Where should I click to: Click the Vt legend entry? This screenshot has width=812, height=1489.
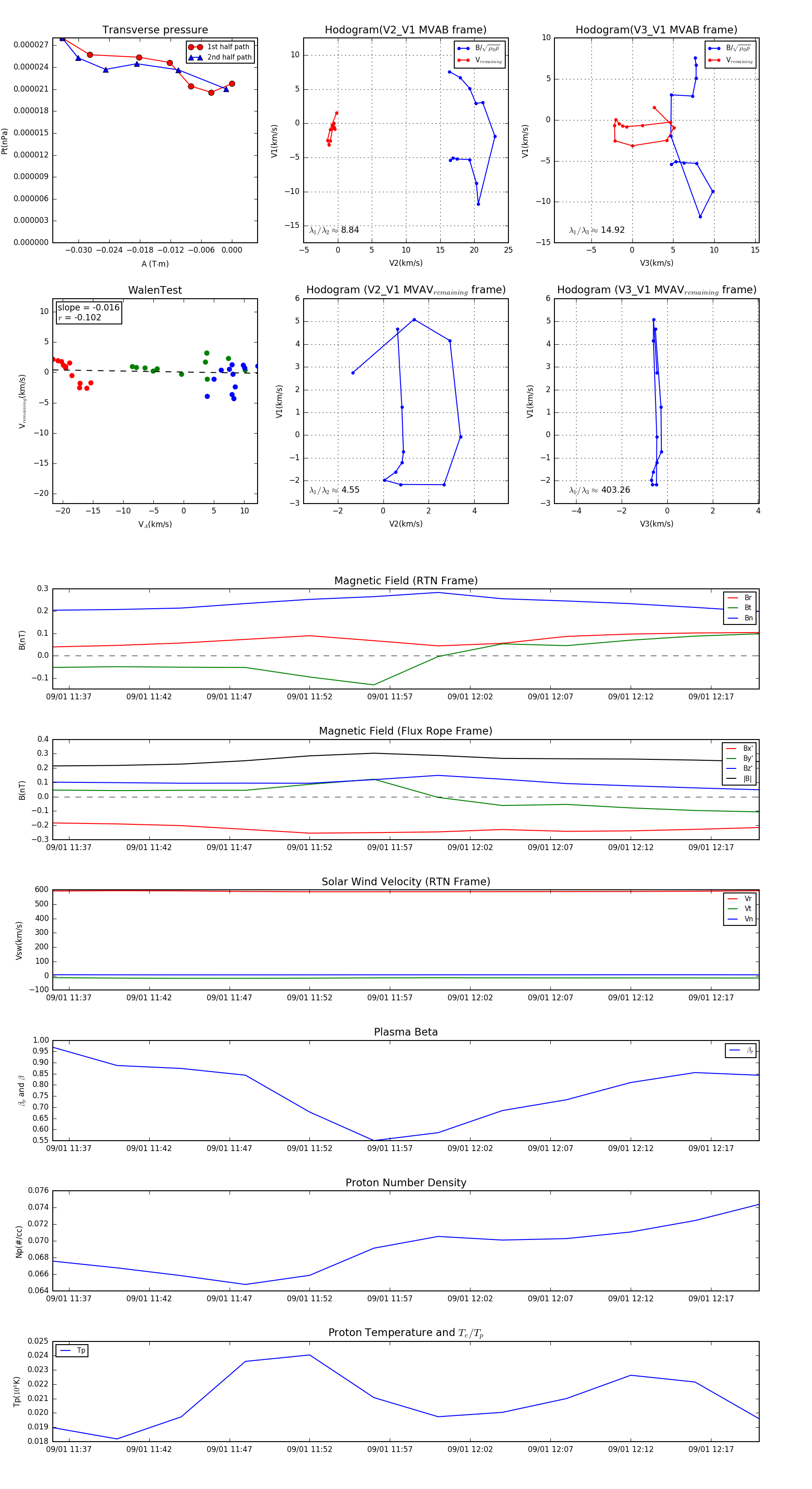click(x=740, y=909)
